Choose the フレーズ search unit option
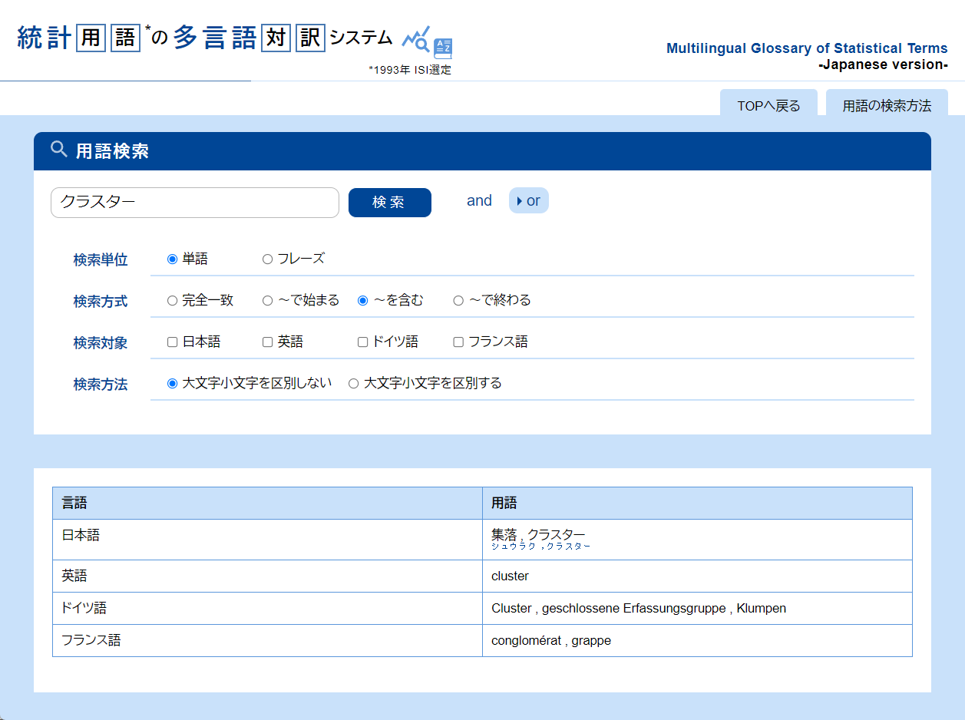The height and width of the screenshot is (720, 965). point(267,259)
